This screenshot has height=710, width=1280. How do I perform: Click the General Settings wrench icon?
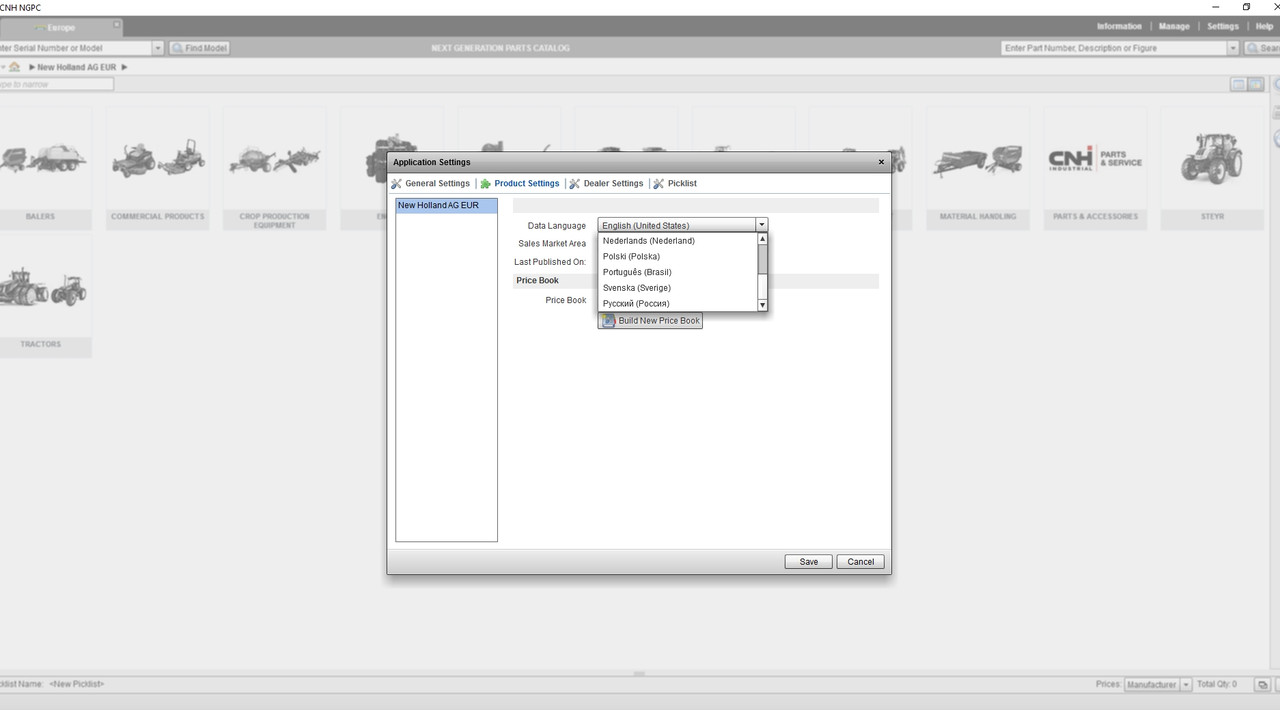[397, 184]
